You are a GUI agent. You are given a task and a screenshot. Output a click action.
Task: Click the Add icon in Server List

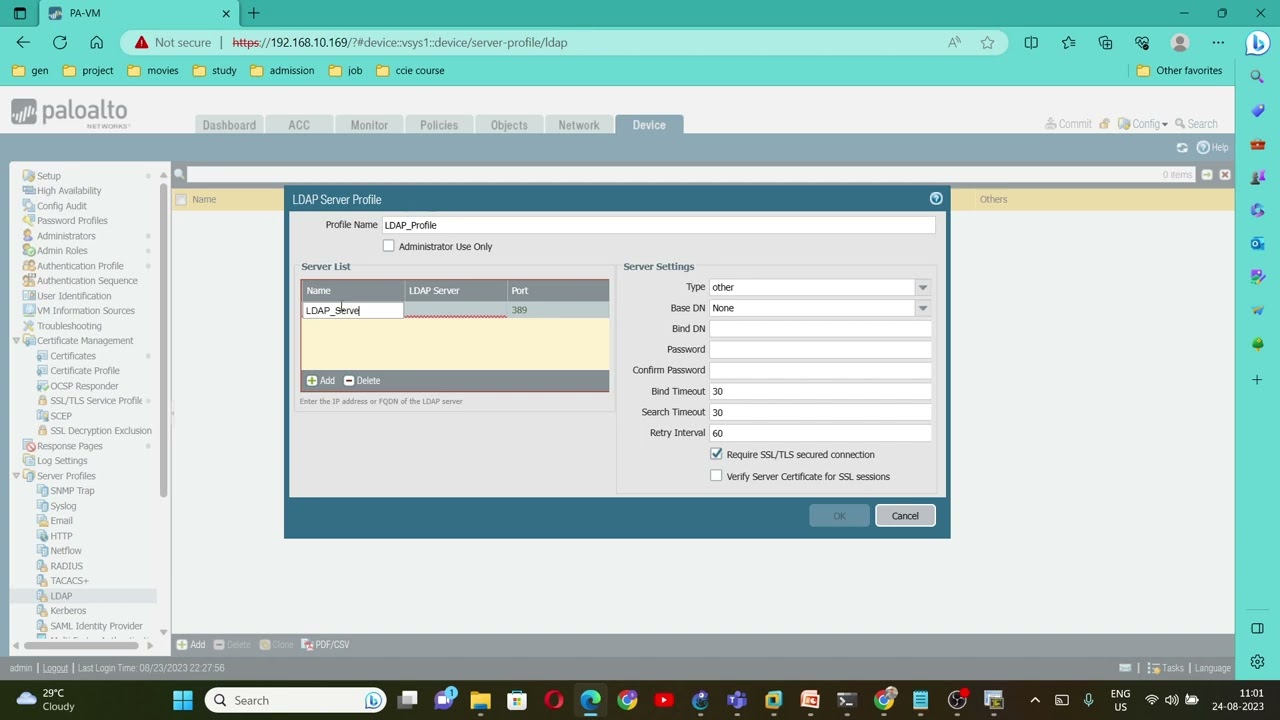[312, 380]
